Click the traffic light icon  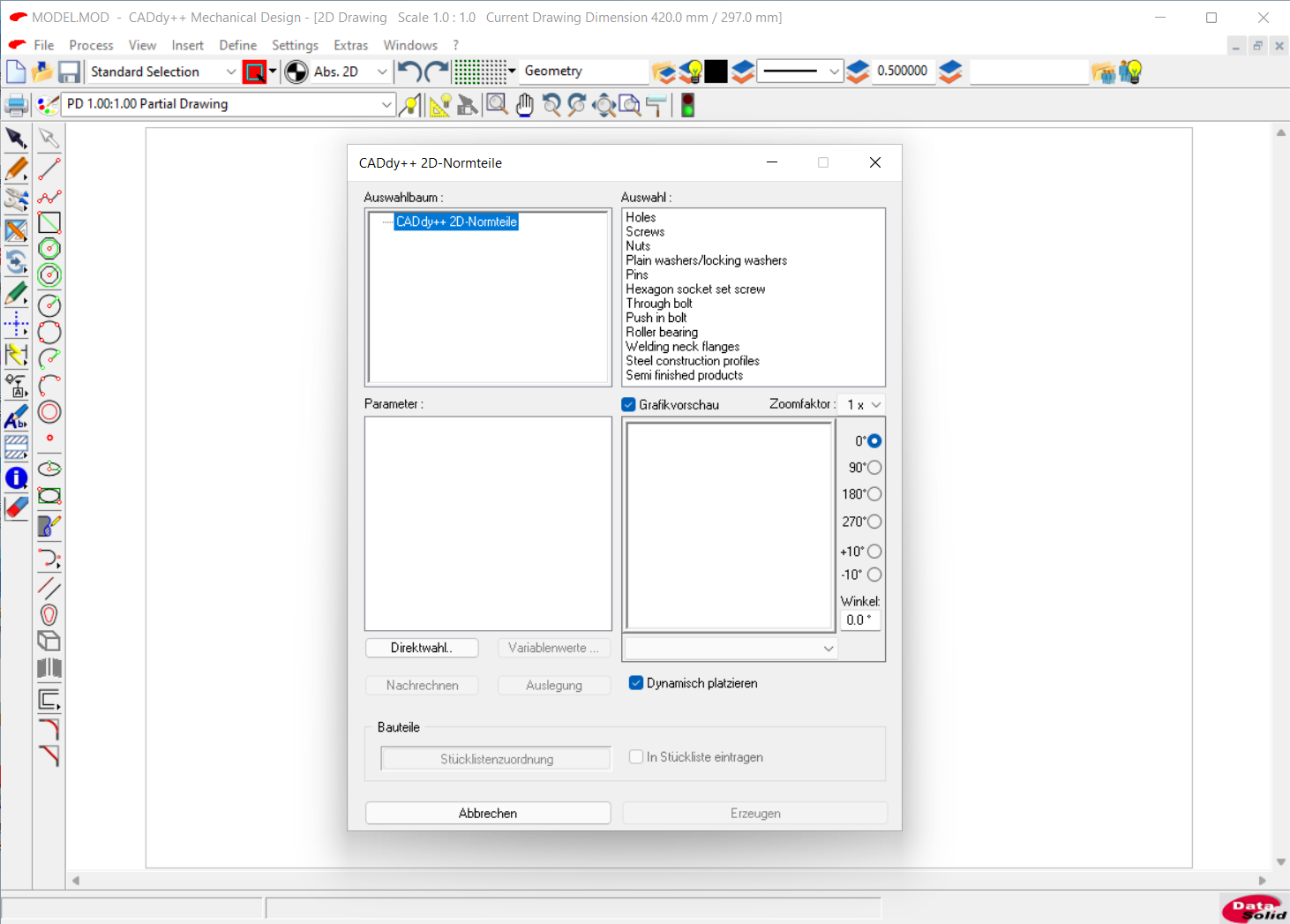687,105
